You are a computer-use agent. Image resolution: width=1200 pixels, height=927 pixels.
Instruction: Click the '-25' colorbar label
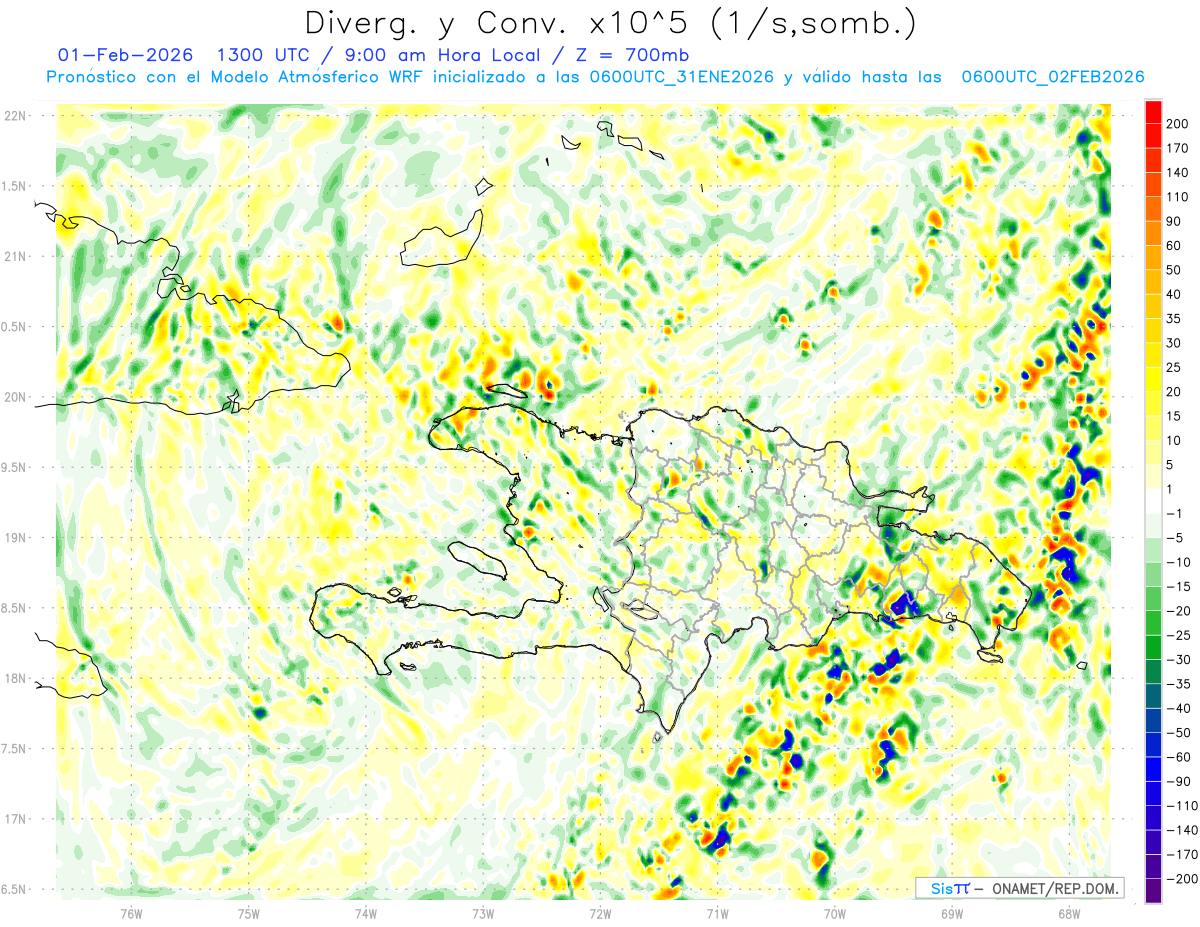click(1178, 635)
